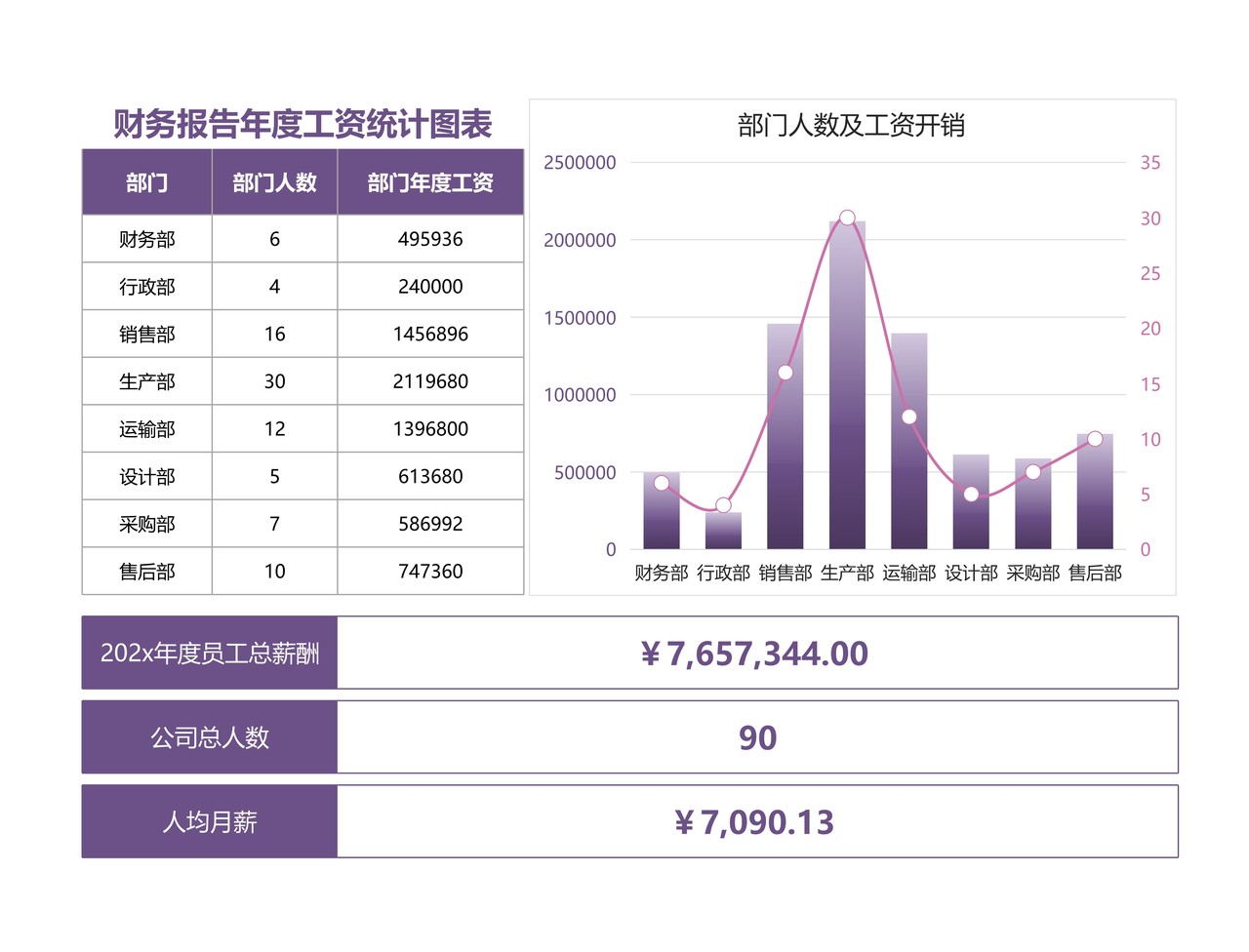The image size is (1249, 952).
Task: Select the 售后部 row in the table
Action: [146, 572]
